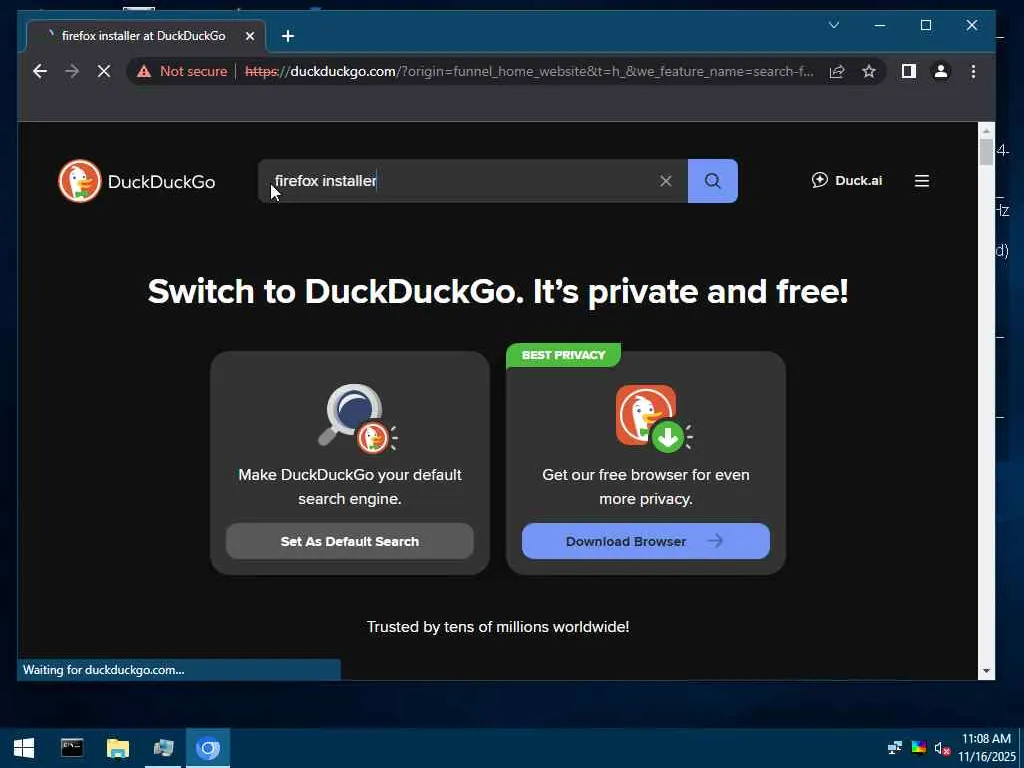Close the 'firefox installer at DuckDuckGo' tab
Image resolution: width=1024 pixels, height=768 pixels.
(249, 36)
